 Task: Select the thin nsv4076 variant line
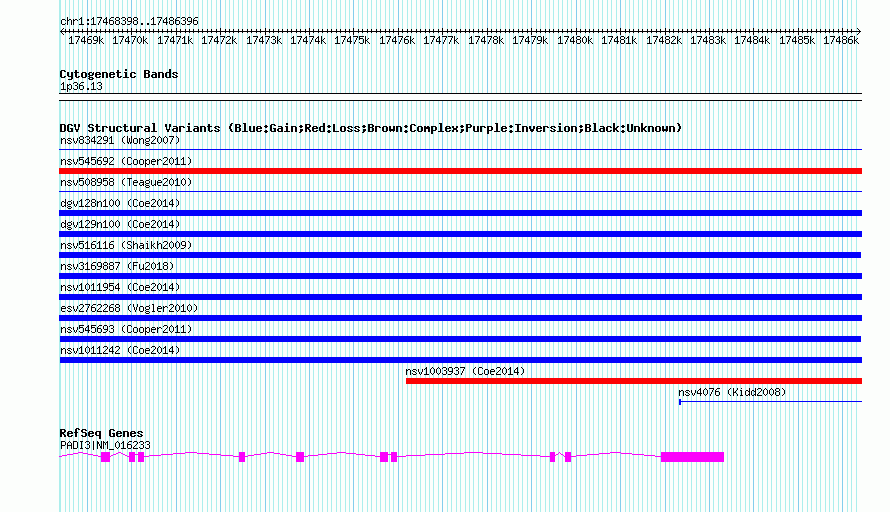click(x=770, y=402)
